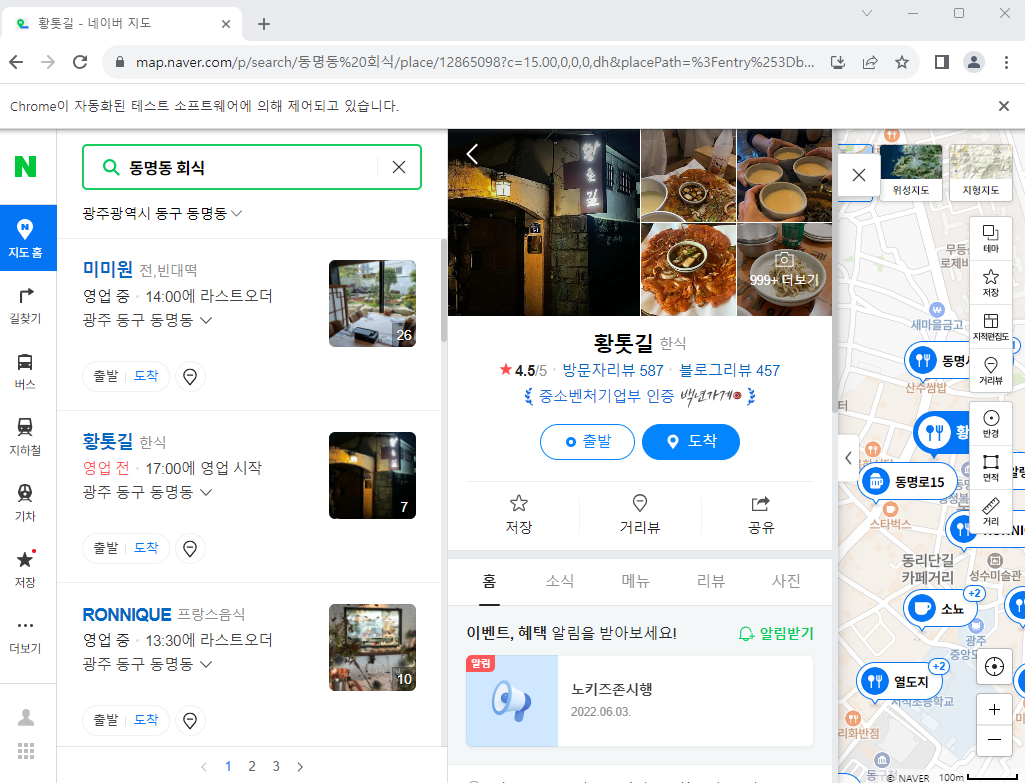
Task: Open 거리뷰 street view for 황톳길
Action: (x=639, y=514)
